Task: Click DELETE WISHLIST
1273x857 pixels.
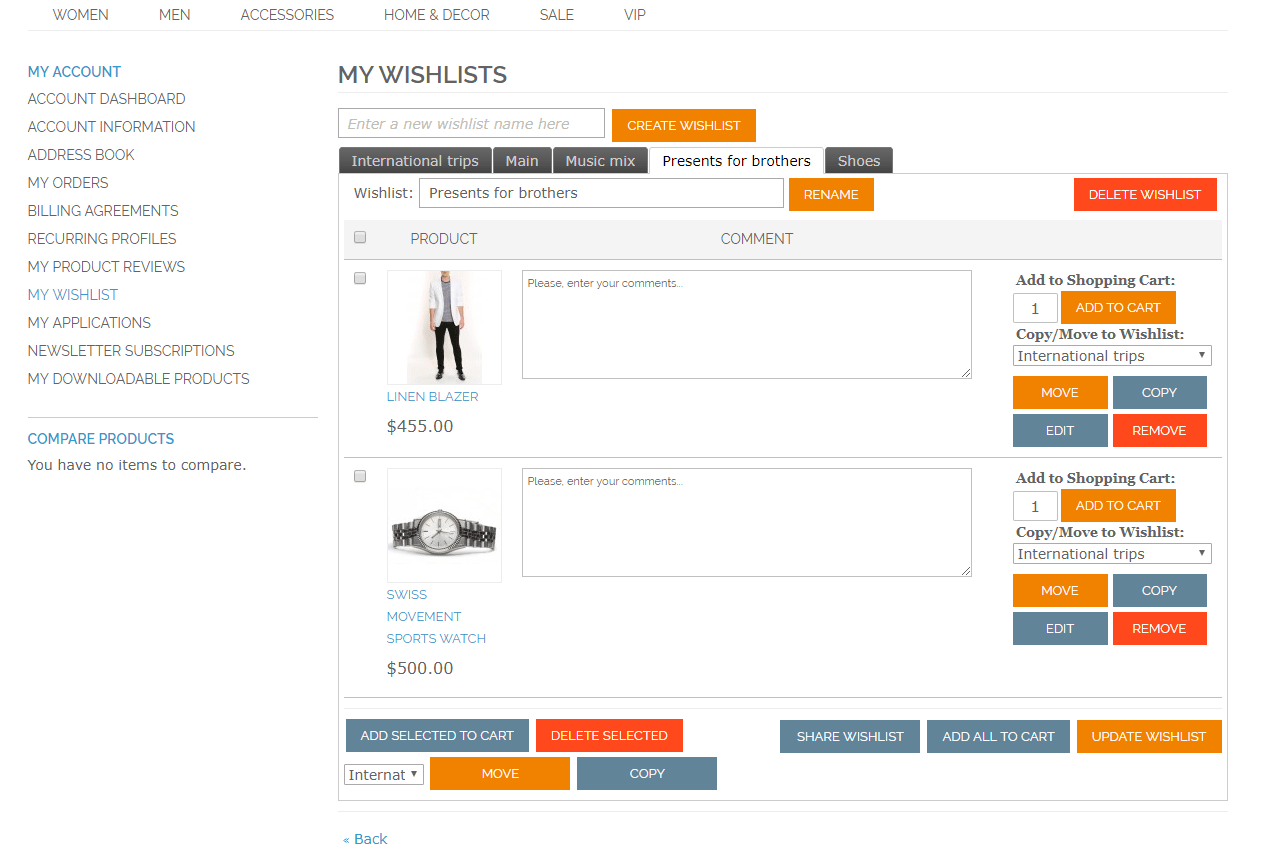Action: 1145,193
